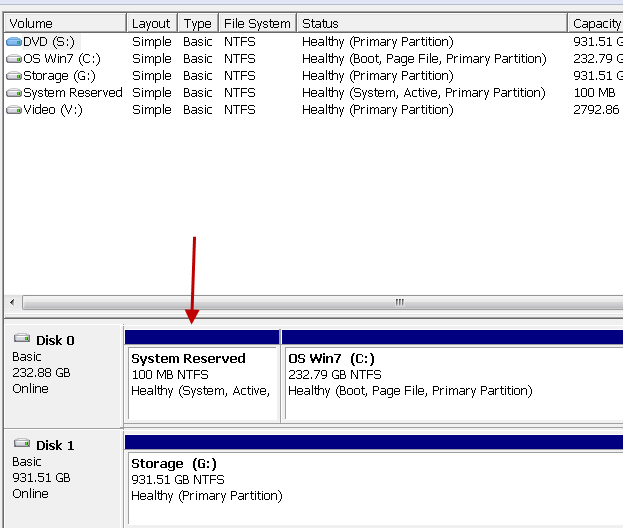Click the 232.88 GB size under Disk 0
This screenshot has width=623, height=528.
(41, 373)
